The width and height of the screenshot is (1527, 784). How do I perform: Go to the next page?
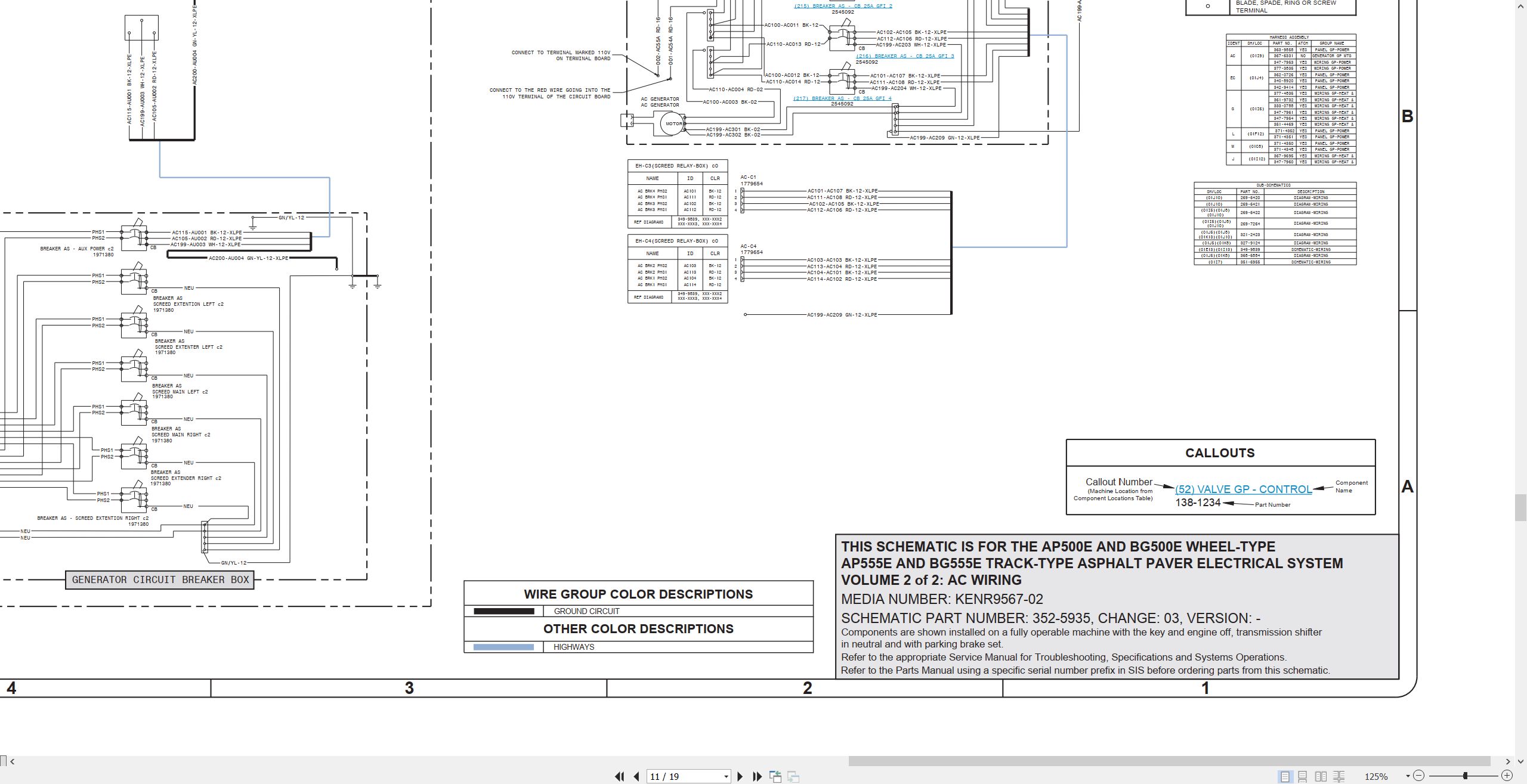[x=740, y=776]
